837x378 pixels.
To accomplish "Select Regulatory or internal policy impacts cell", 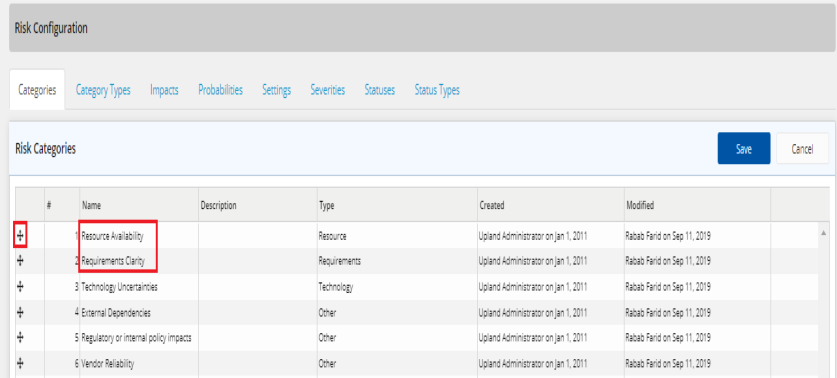I will tap(139, 338).
